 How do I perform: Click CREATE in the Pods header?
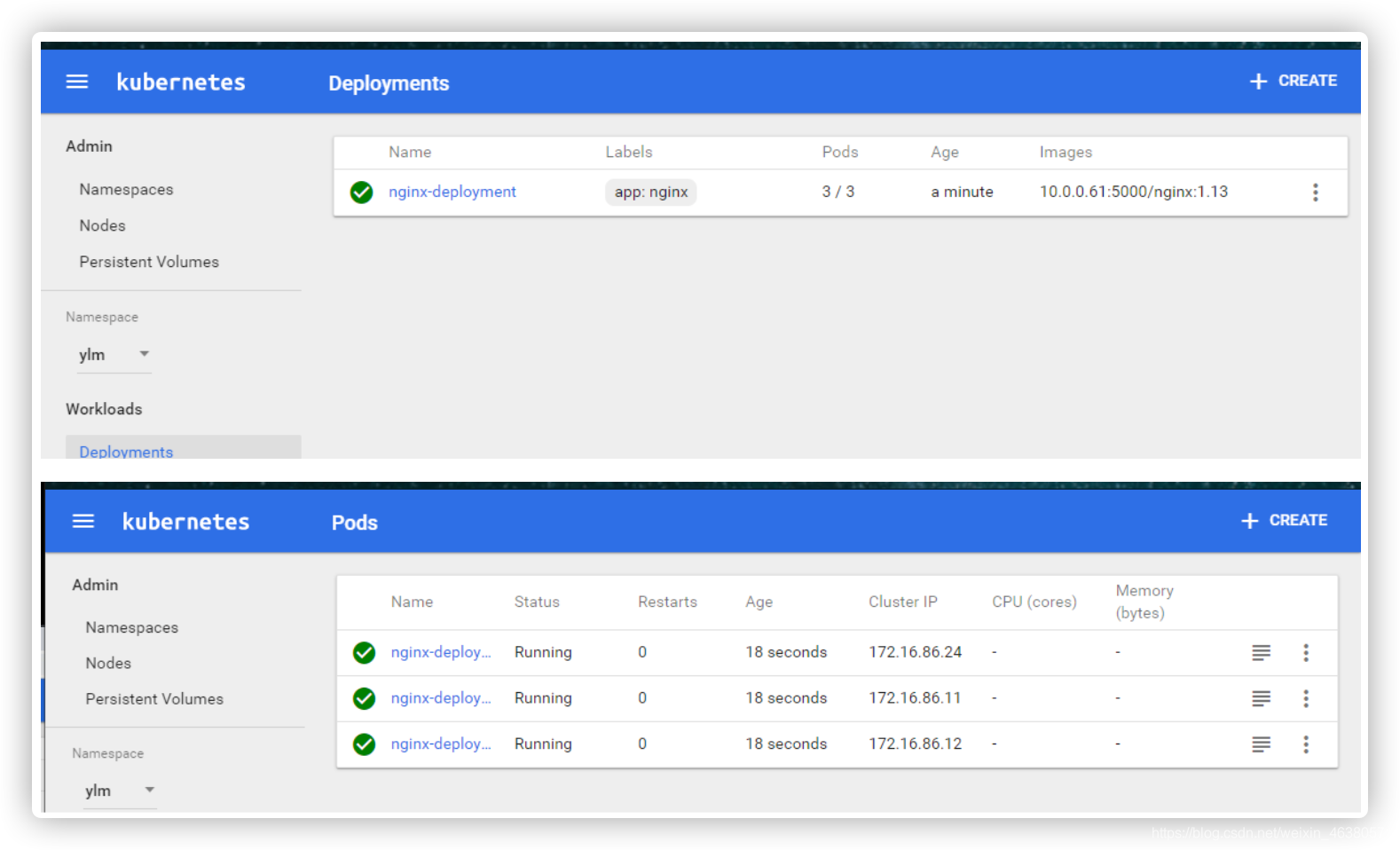(1298, 520)
